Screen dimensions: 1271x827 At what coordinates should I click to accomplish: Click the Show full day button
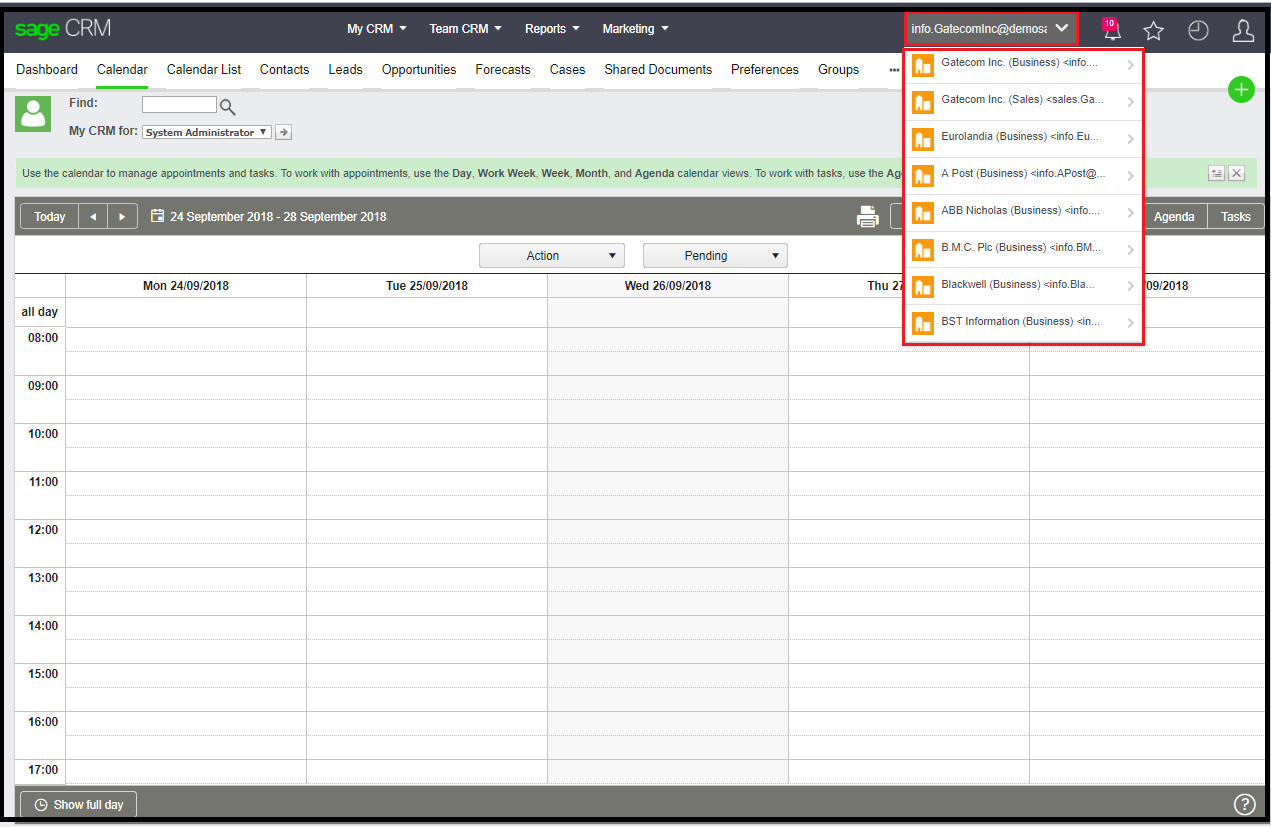point(78,805)
